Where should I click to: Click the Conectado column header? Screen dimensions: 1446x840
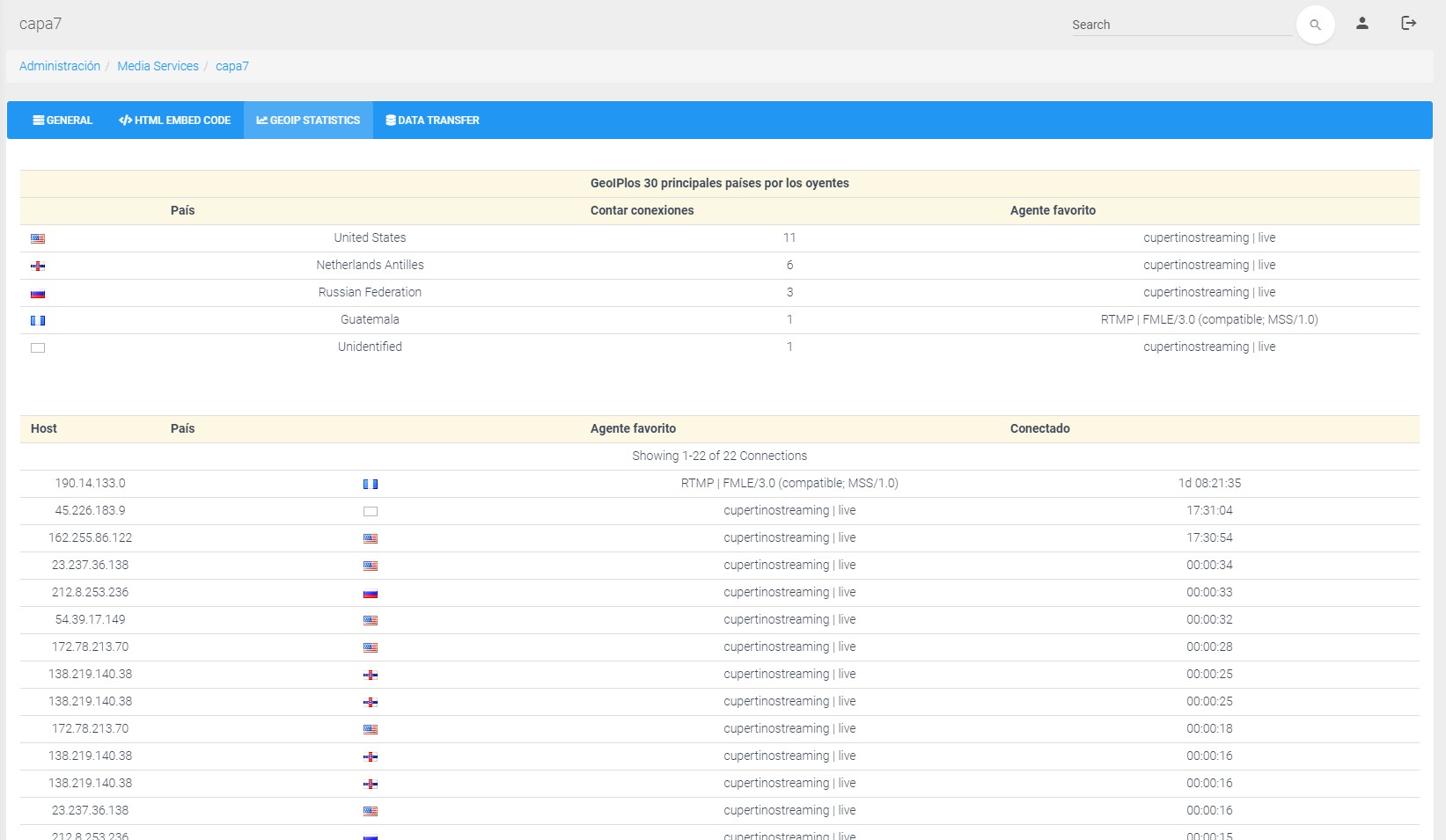coord(1039,428)
